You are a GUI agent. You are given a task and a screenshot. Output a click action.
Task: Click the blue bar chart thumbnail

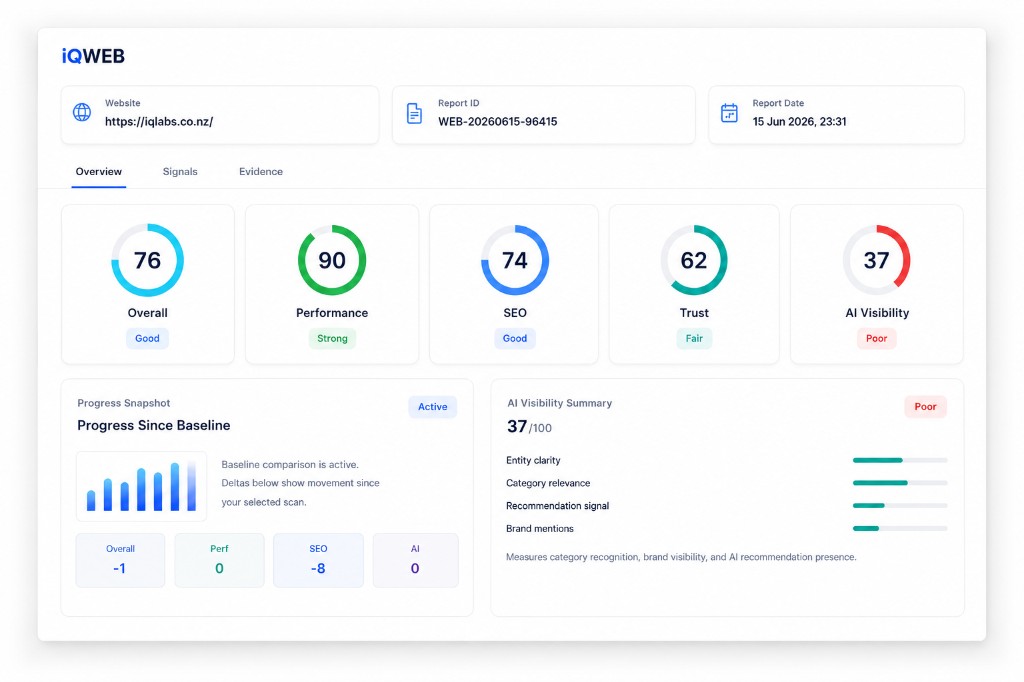click(x=141, y=486)
